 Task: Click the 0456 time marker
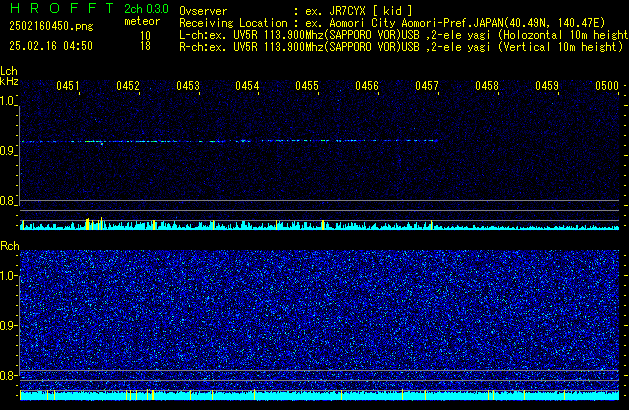[367, 86]
